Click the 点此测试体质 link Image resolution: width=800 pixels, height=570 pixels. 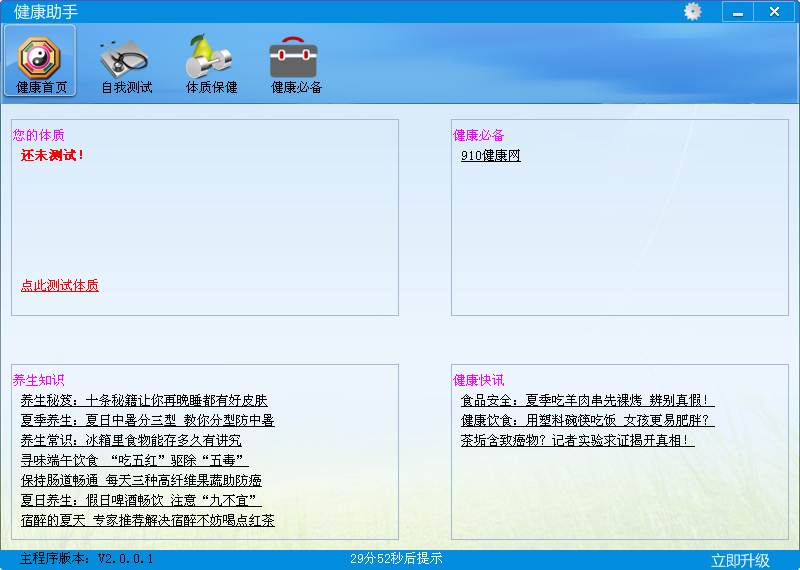pos(60,285)
